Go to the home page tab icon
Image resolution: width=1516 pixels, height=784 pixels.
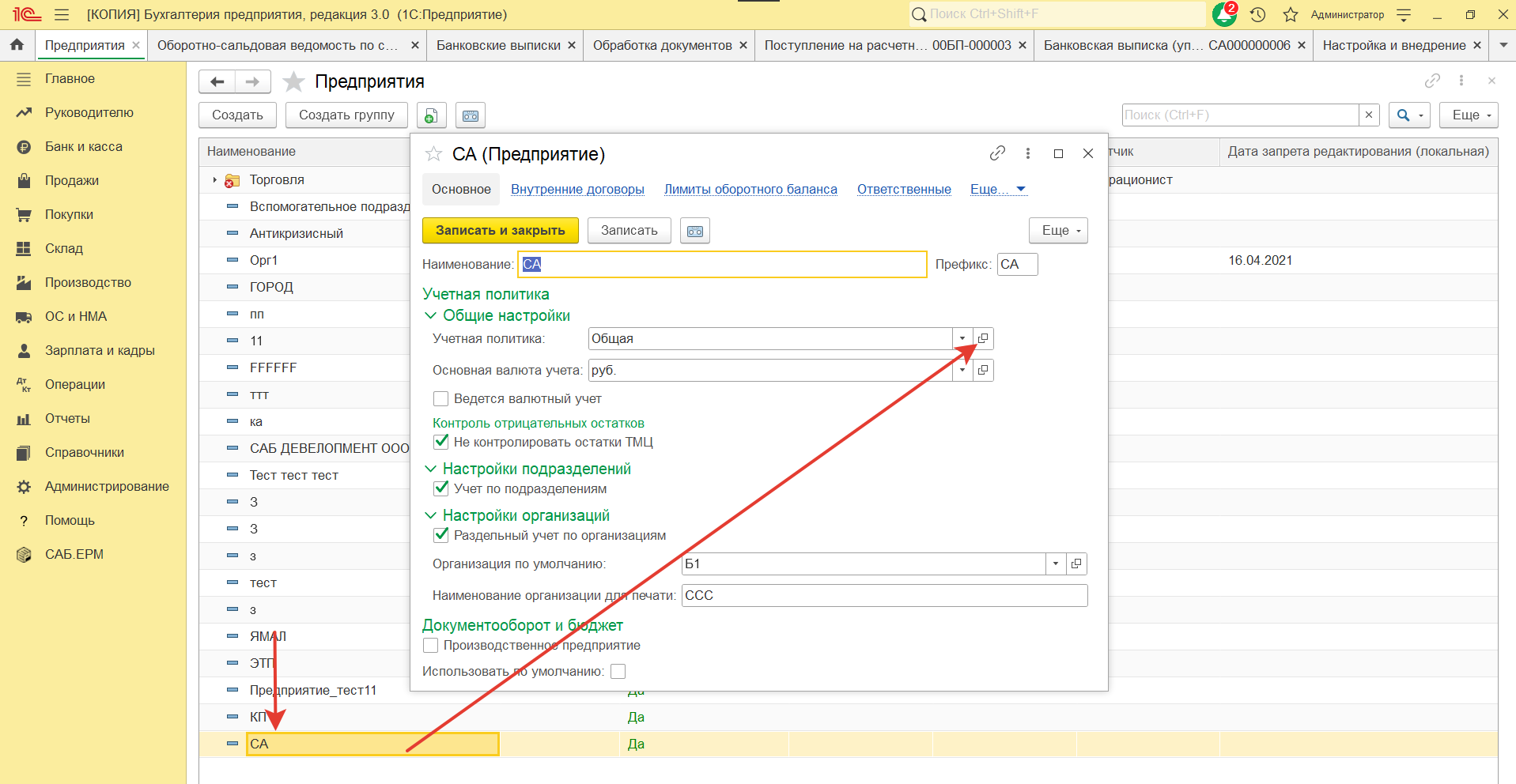pyautogui.click(x=17, y=45)
